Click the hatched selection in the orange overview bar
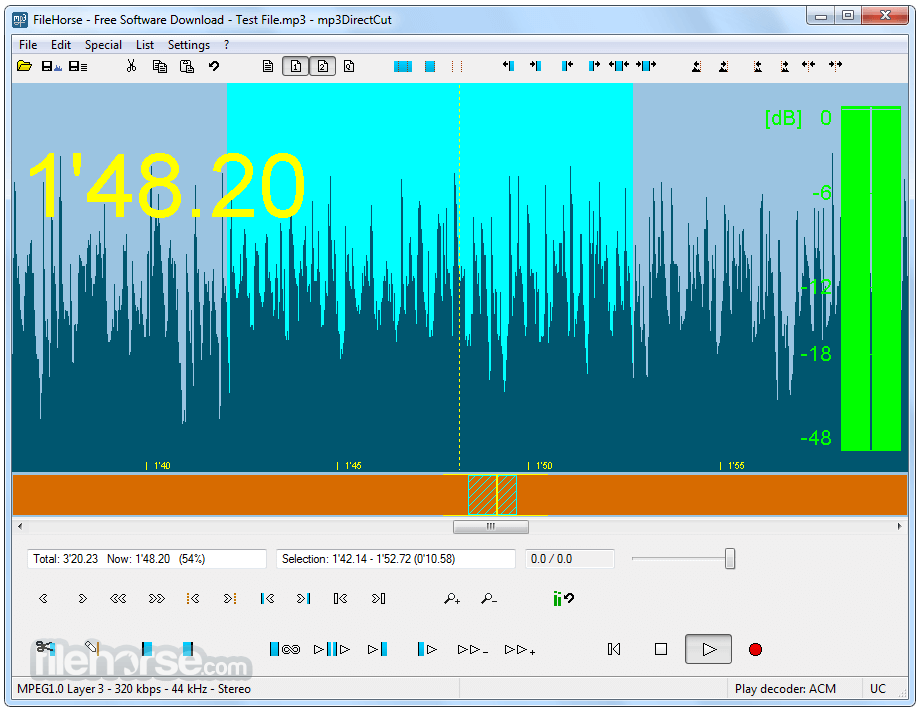The height and width of the screenshot is (711, 920). tap(492, 495)
